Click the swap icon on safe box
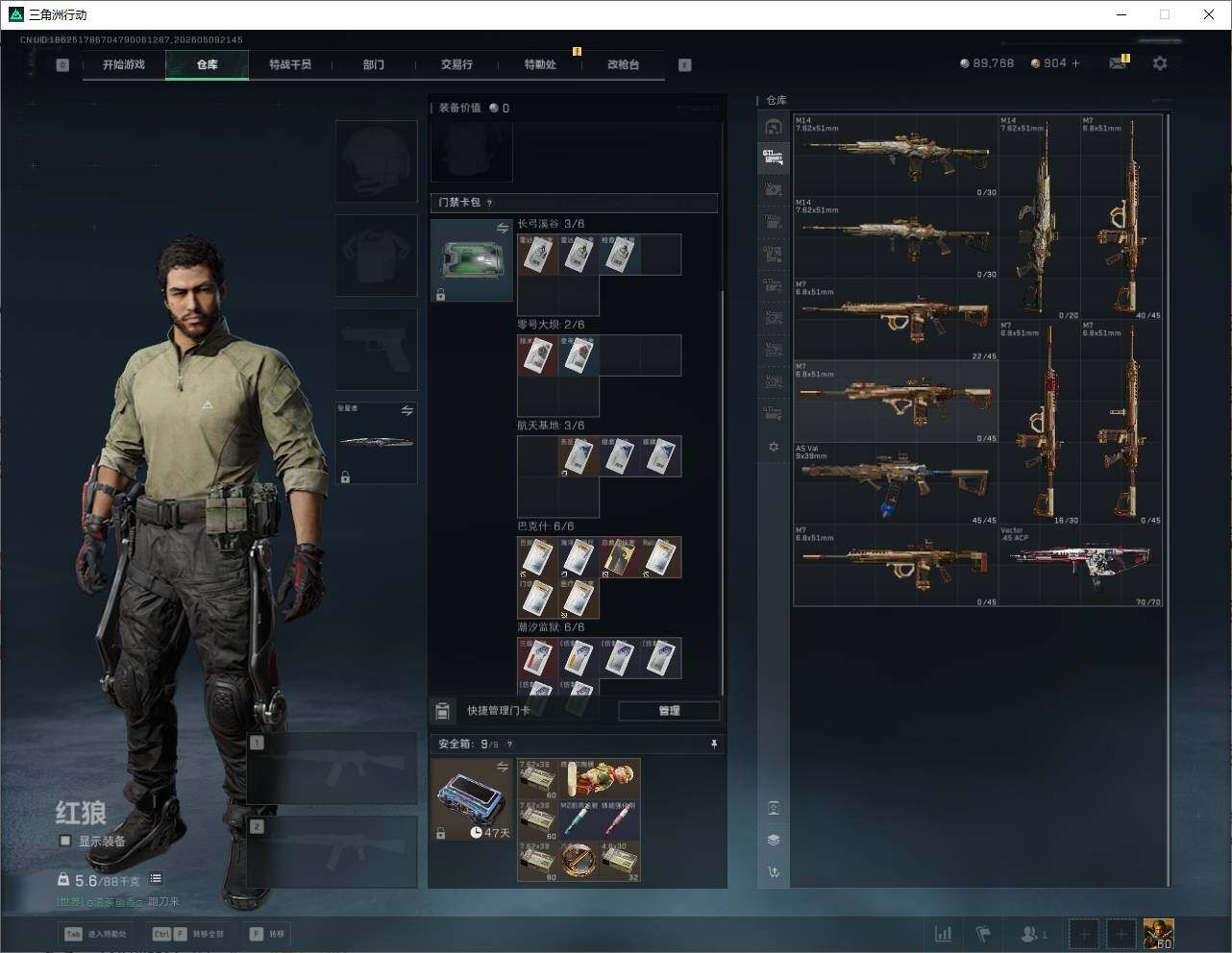The height and width of the screenshot is (953, 1232). click(x=503, y=767)
